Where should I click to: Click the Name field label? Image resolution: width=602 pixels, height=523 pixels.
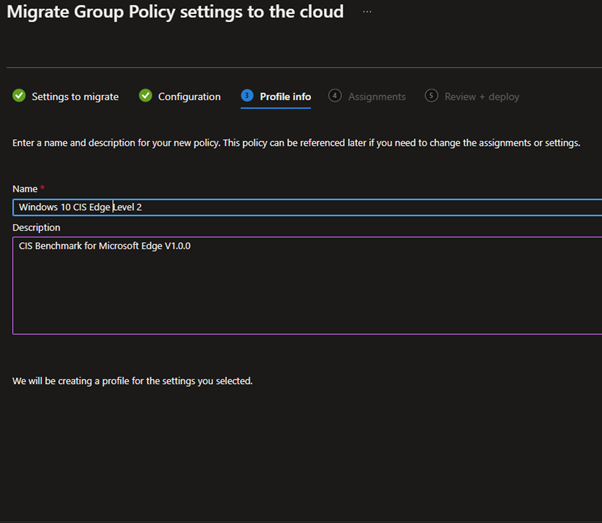[25, 189]
